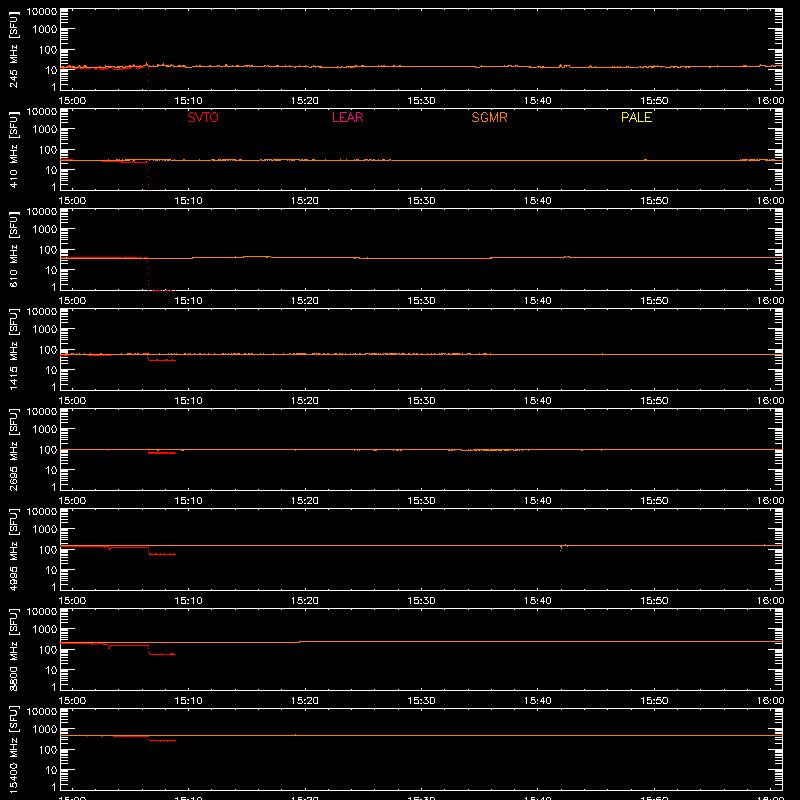Click the red SVTO legend label
The image size is (800, 800).
coord(203,117)
